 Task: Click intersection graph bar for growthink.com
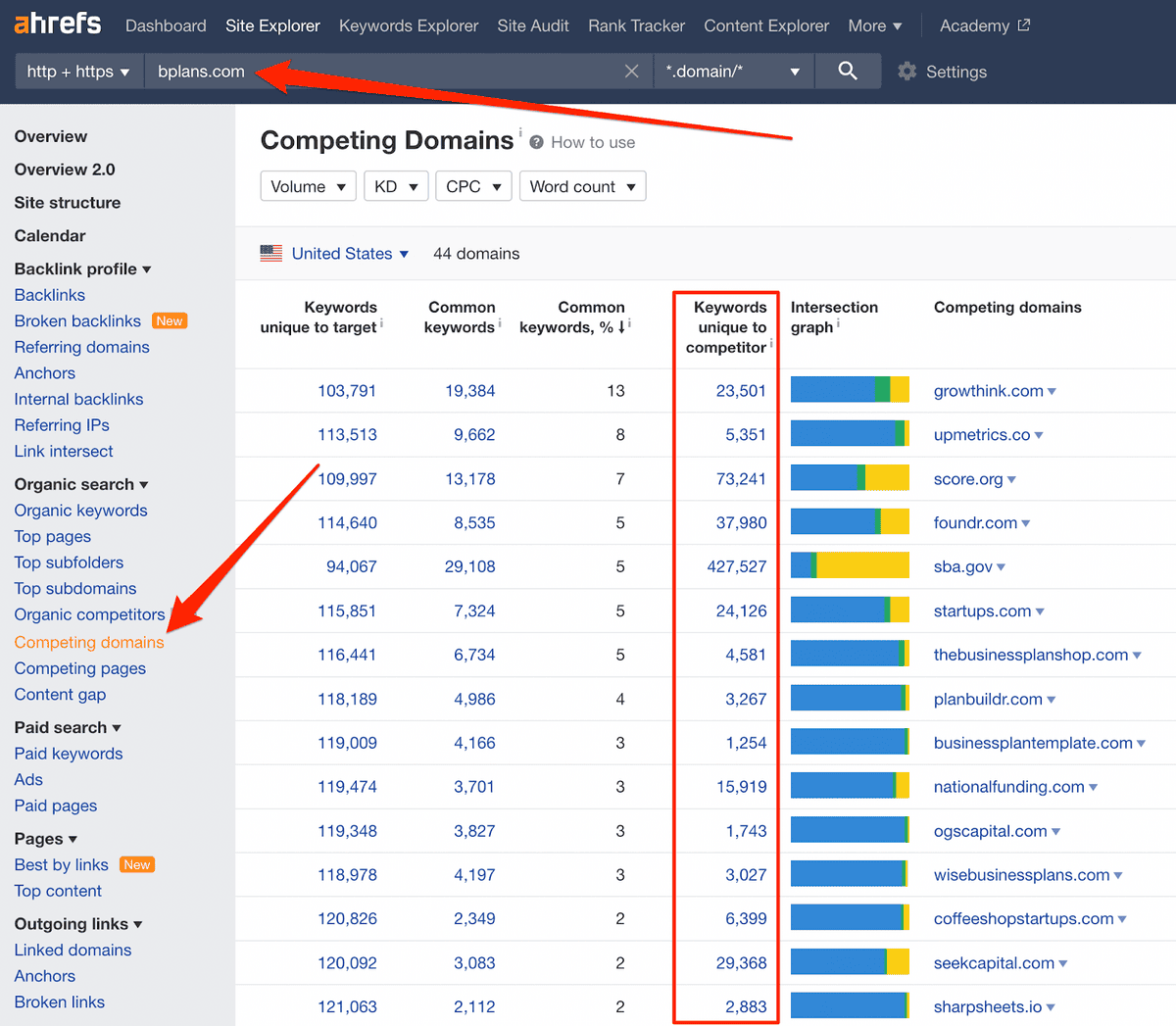850,390
